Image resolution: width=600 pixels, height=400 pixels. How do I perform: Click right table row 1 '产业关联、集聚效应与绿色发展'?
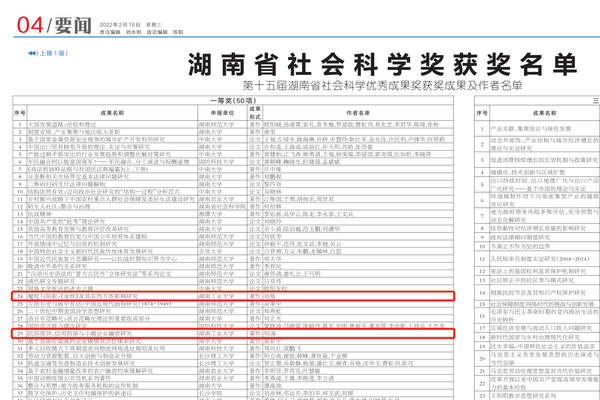(x=530, y=129)
